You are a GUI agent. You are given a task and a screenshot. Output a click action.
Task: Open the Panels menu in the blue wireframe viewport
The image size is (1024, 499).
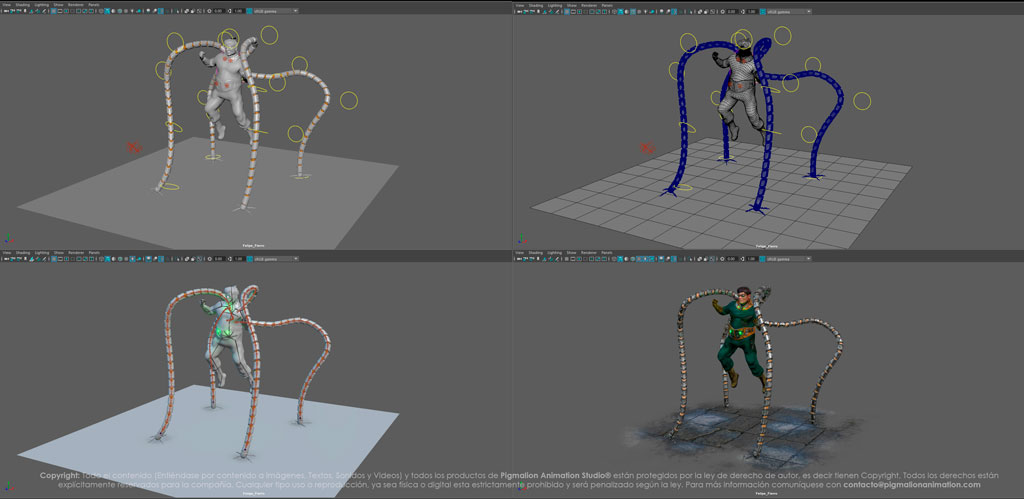607,5
